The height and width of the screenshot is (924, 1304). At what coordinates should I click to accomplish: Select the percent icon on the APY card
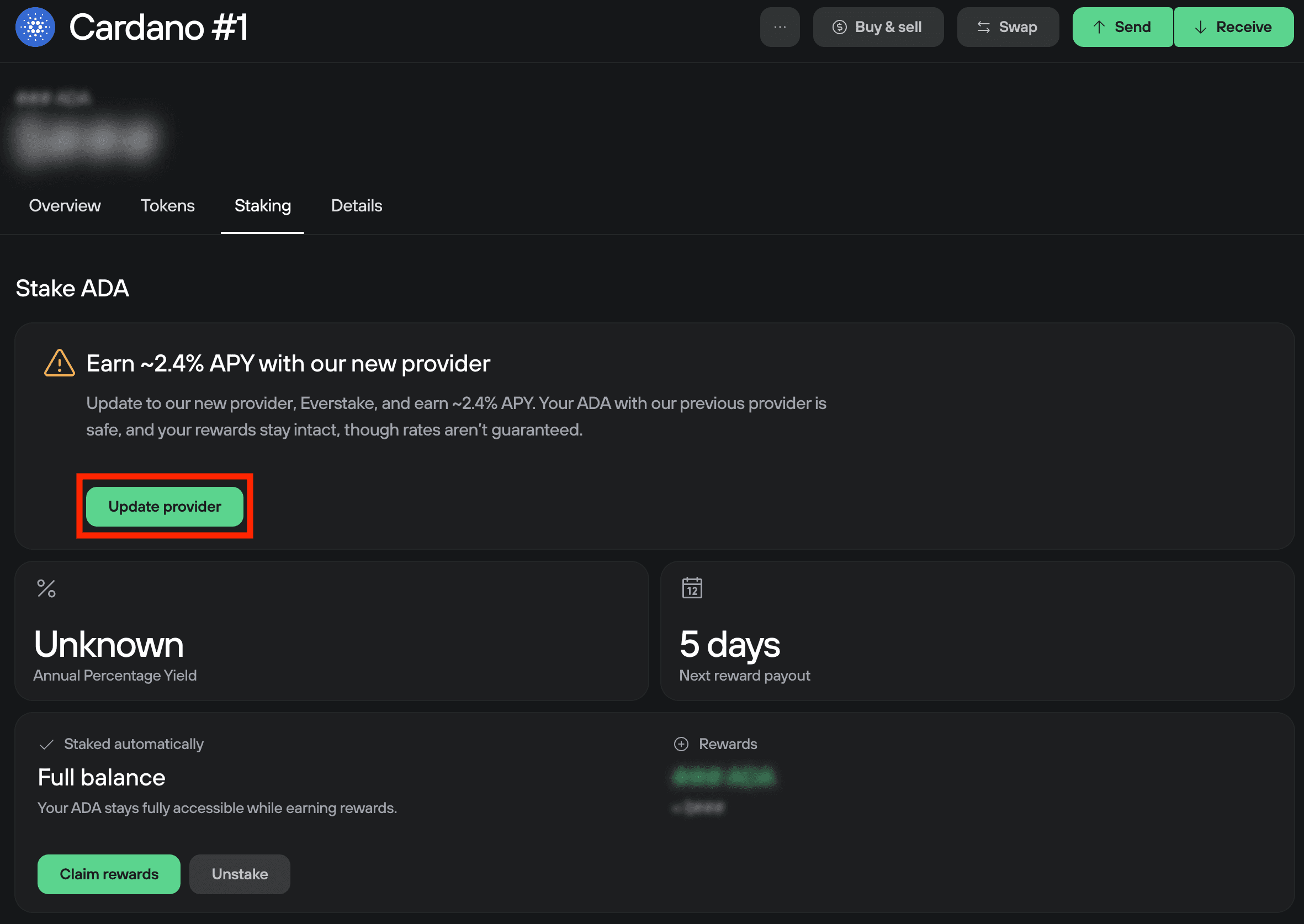(47, 587)
